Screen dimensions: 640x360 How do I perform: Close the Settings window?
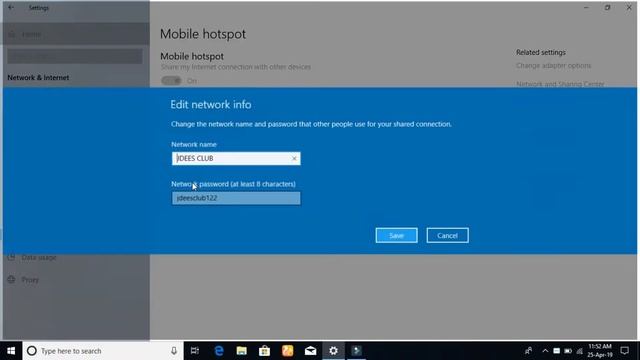[629, 7]
